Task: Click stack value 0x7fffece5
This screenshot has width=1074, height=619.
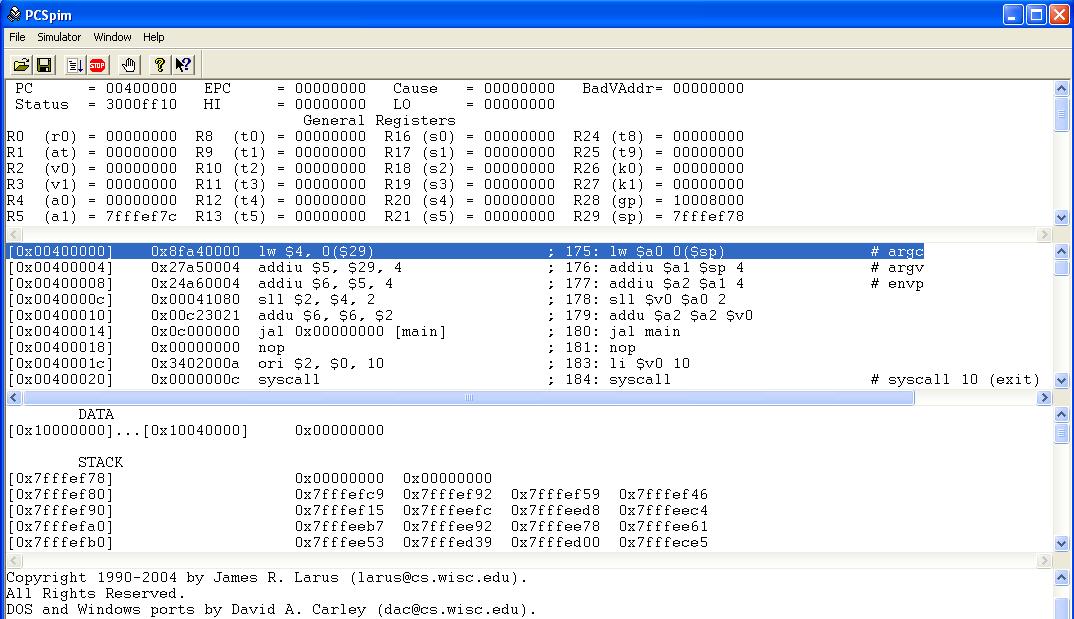Action: (x=663, y=542)
